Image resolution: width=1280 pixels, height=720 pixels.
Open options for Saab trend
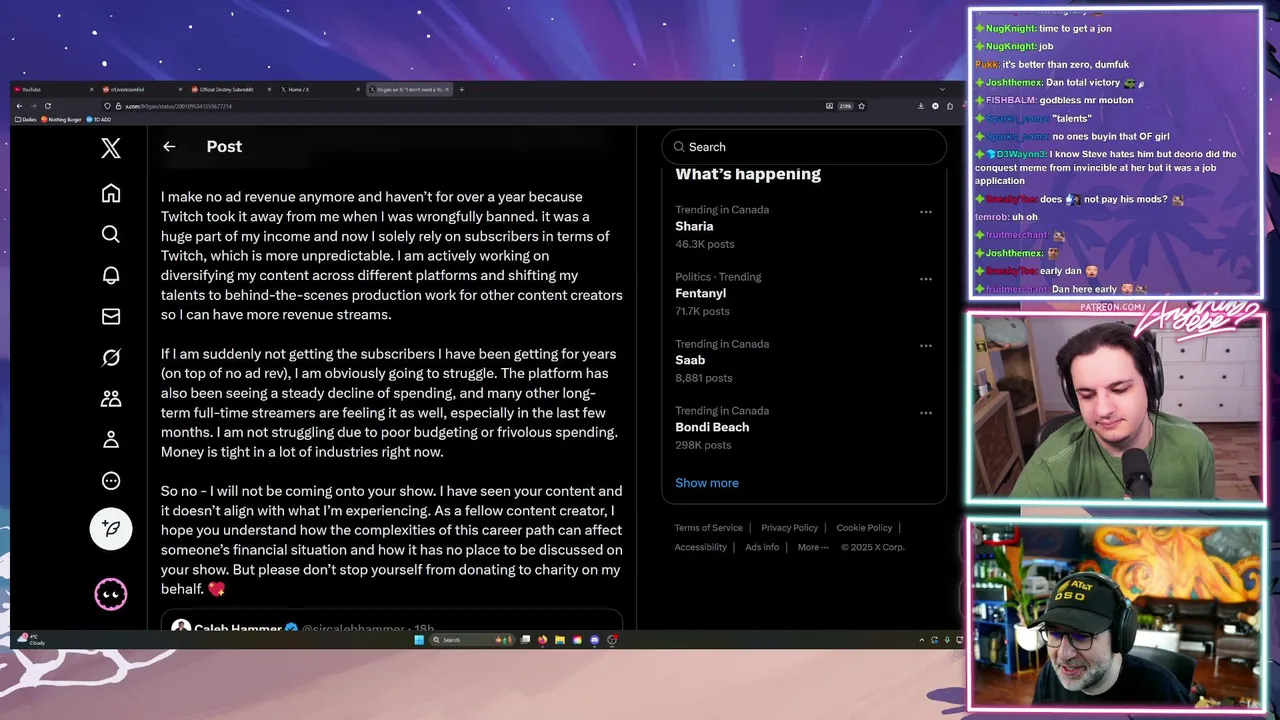[x=926, y=346]
